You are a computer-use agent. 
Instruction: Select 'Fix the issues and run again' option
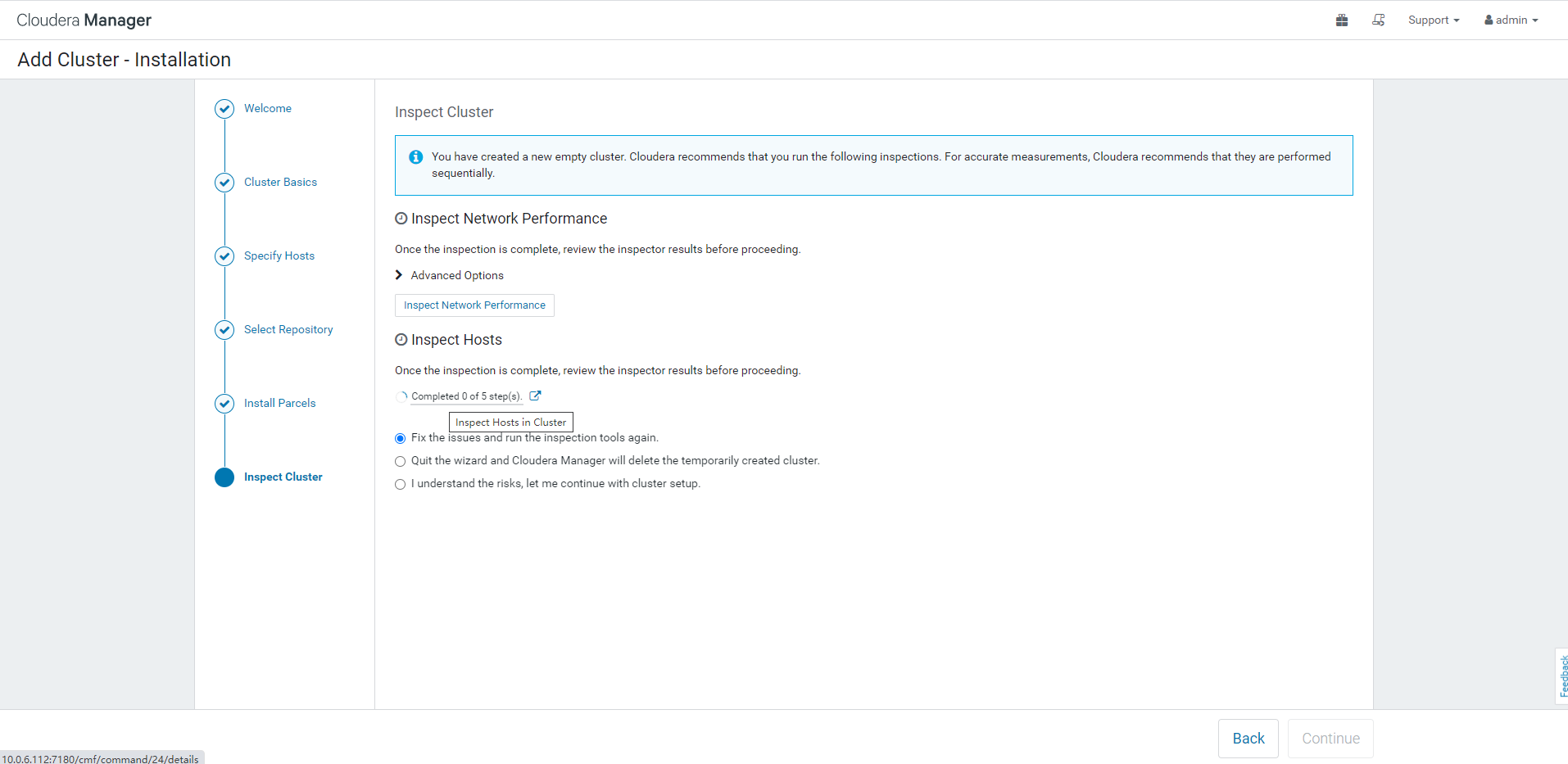coord(401,439)
